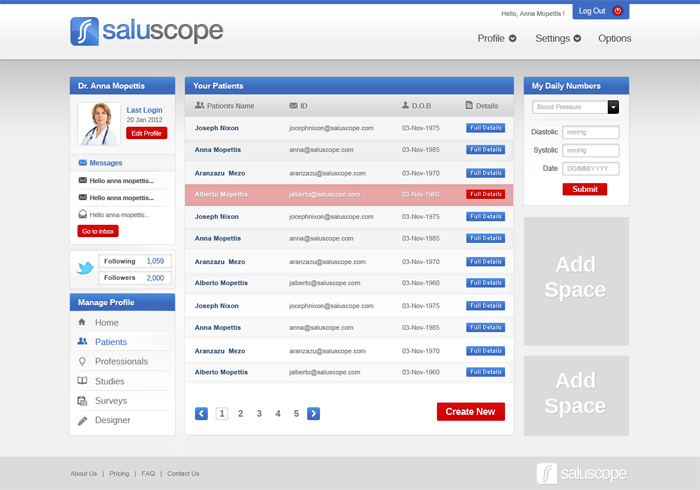Click the Designer pencil icon

[83, 421]
